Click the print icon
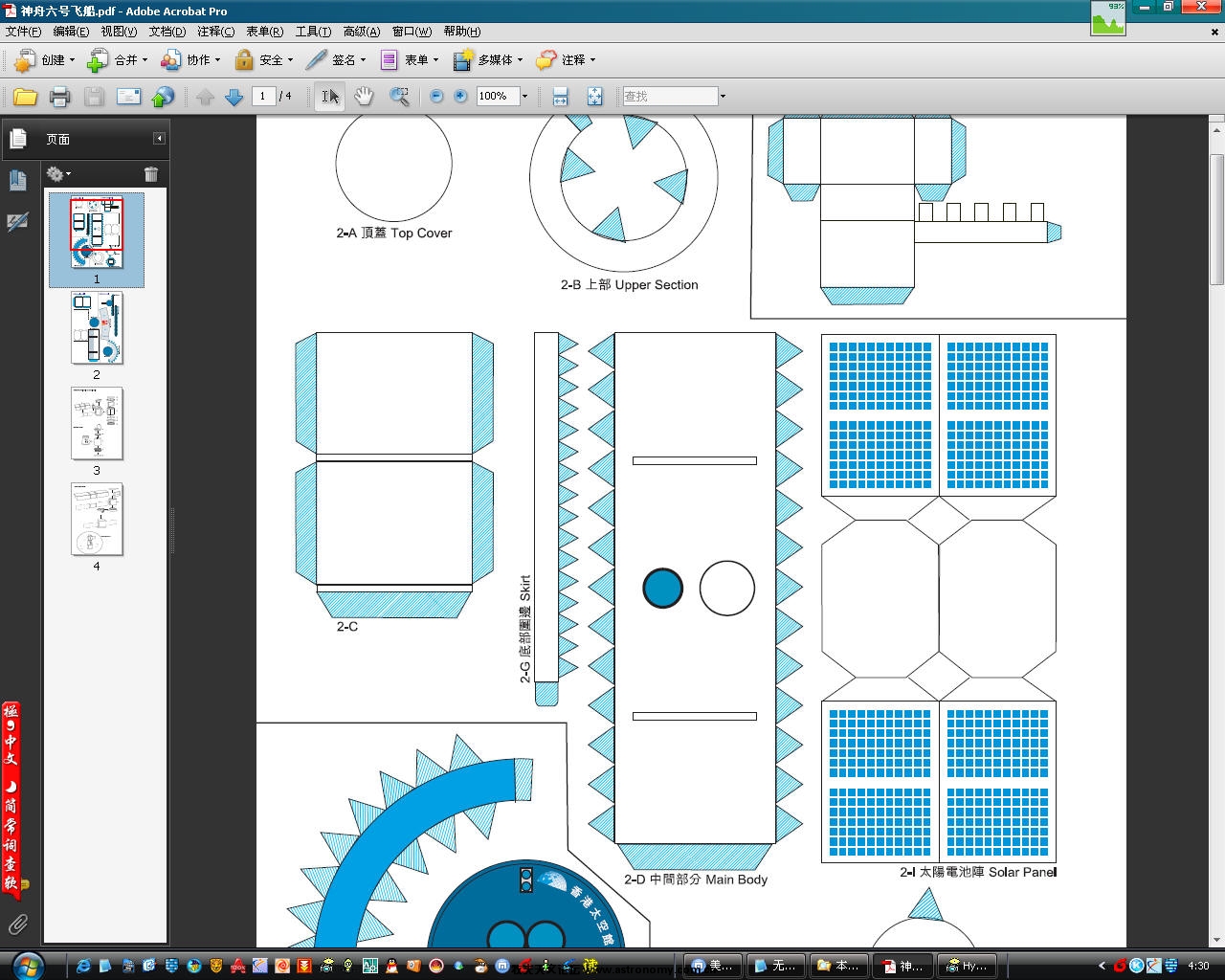The height and width of the screenshot is (980, 1225). coord(59,97)
